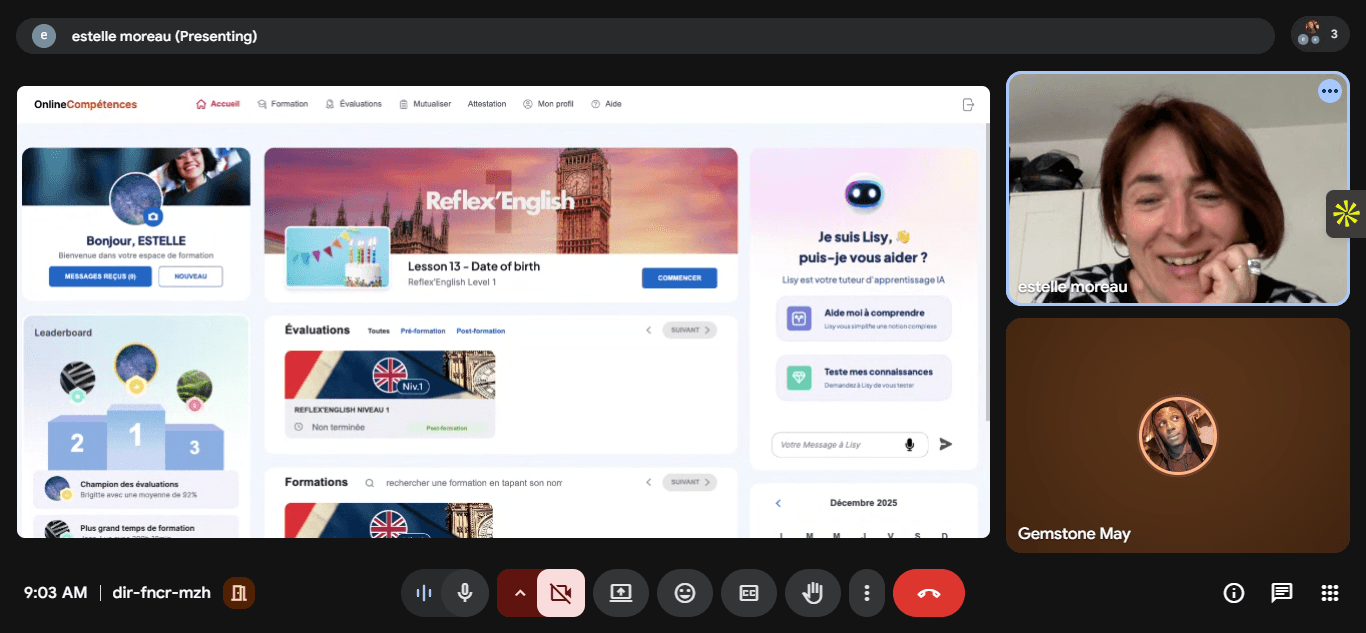1366x633 pixels.
Task: Open the Attestation menu item
Action: click(x=487, y=104)
